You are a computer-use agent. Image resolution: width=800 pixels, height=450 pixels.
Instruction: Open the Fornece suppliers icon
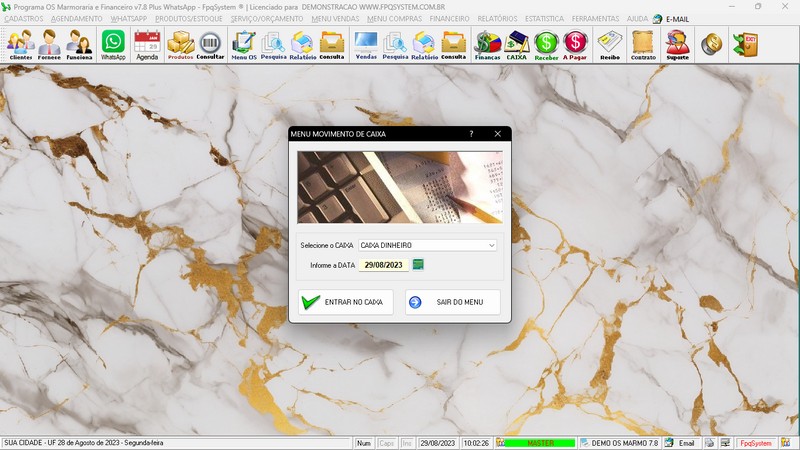[x=49, y=44]
